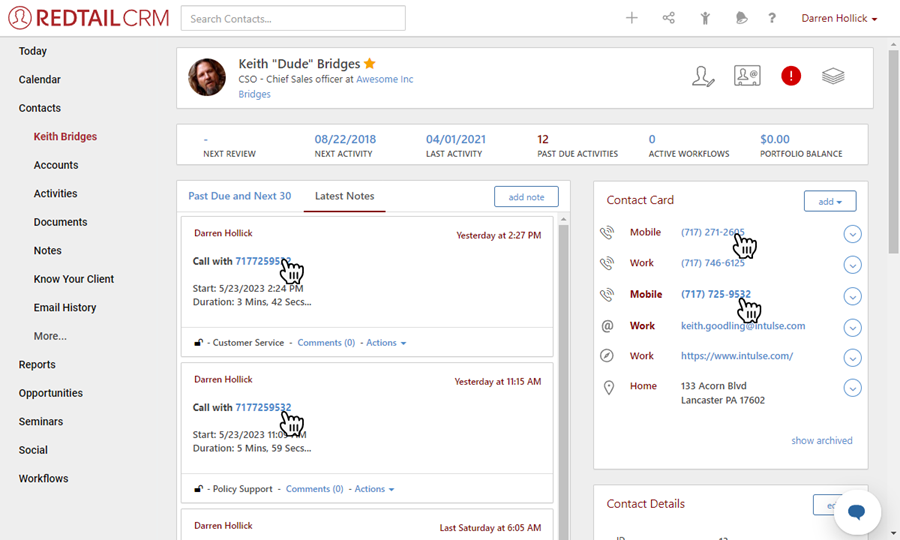The height and width of the screenshot is (540, 900).
Task: Open Contacts in the sidebar
Action: click(40, 108)
